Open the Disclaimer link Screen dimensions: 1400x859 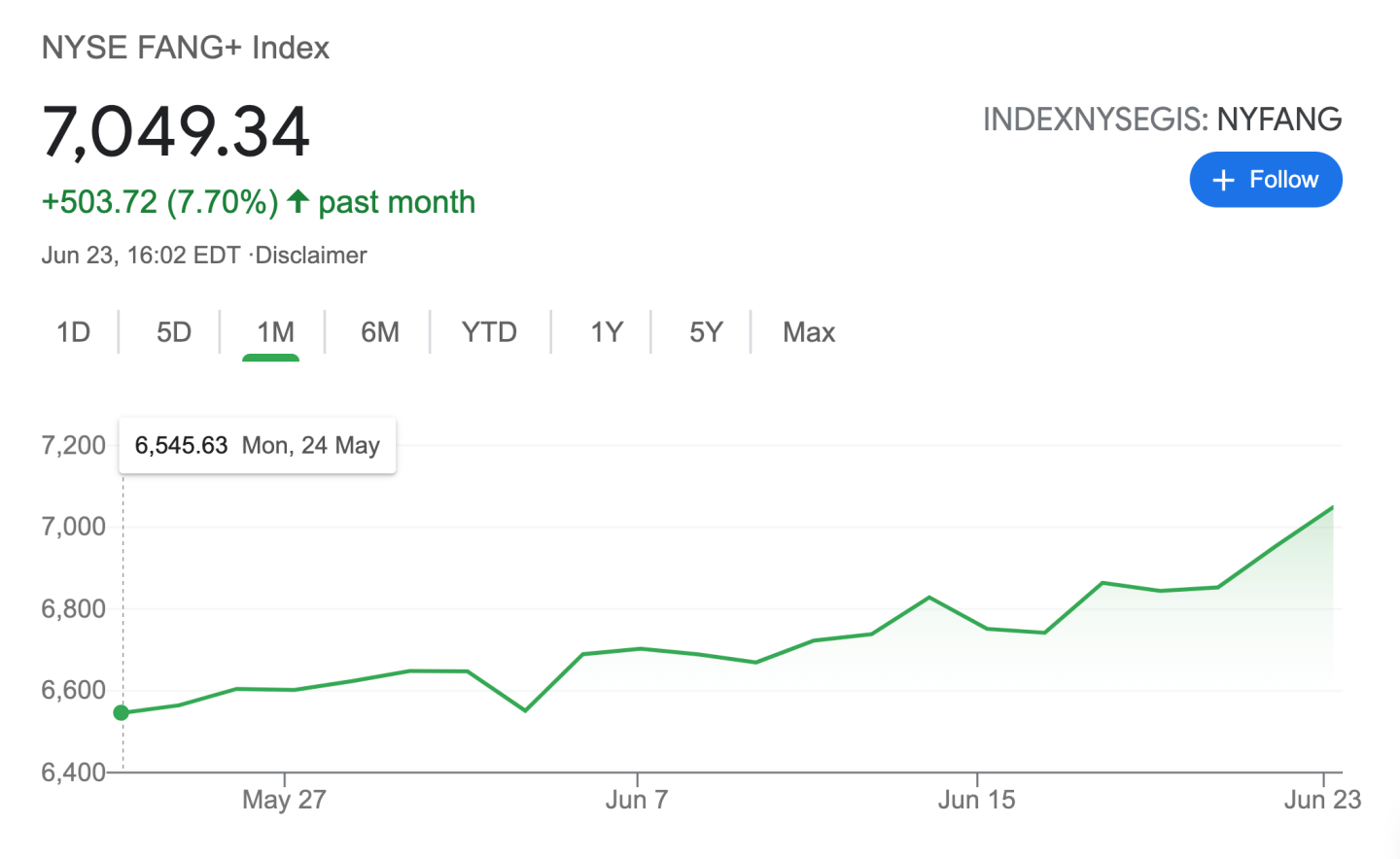click(311, 255)
